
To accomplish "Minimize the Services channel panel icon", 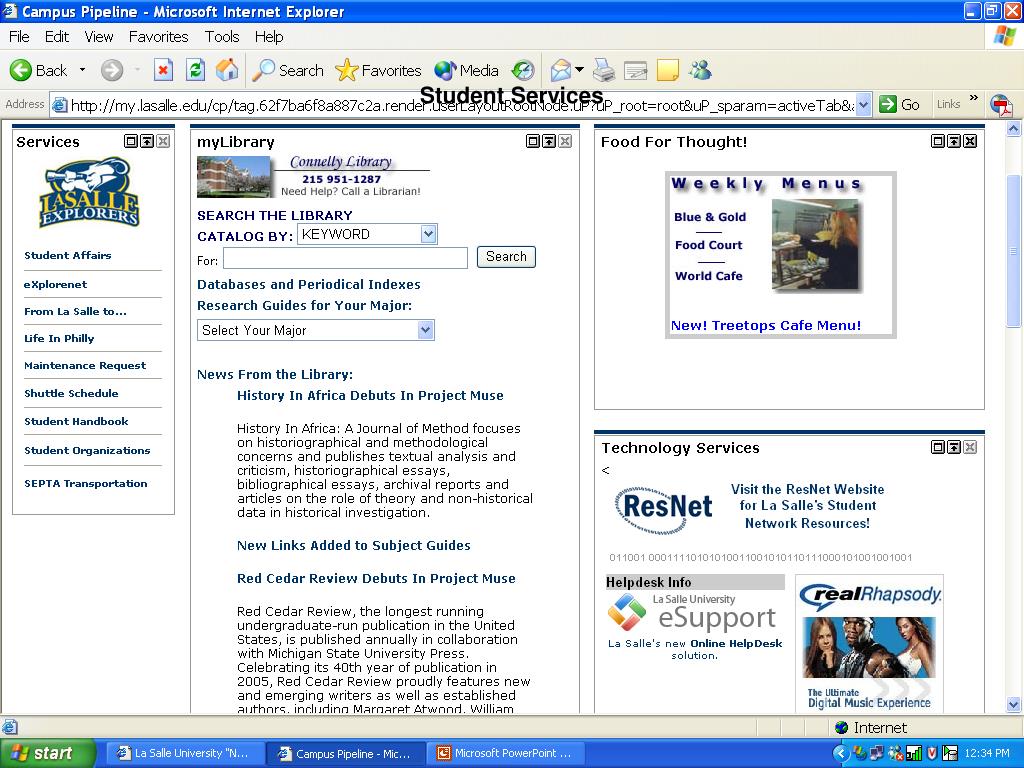I will pos(147,141).
